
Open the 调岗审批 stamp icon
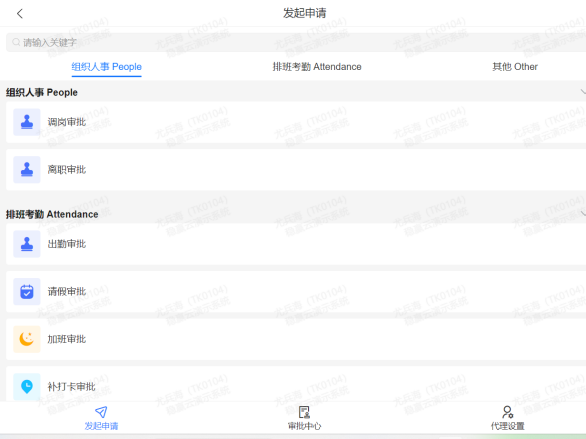pos(27,122)
